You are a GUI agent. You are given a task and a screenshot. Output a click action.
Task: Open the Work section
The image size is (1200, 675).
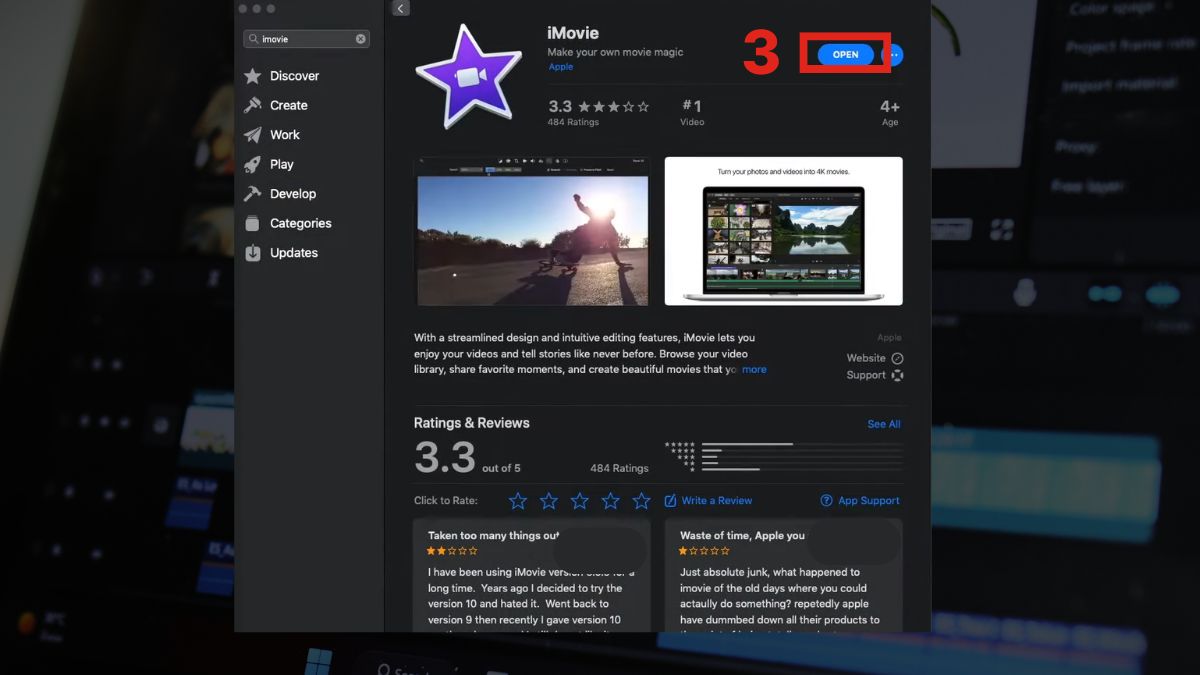284,135
